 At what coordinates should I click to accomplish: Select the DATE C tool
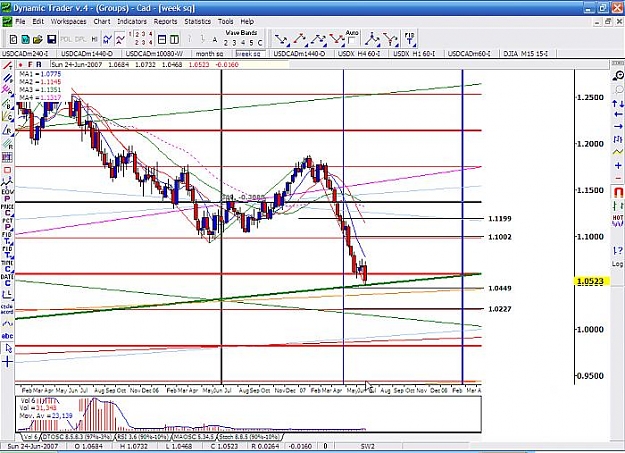click(x=7, y=280)
